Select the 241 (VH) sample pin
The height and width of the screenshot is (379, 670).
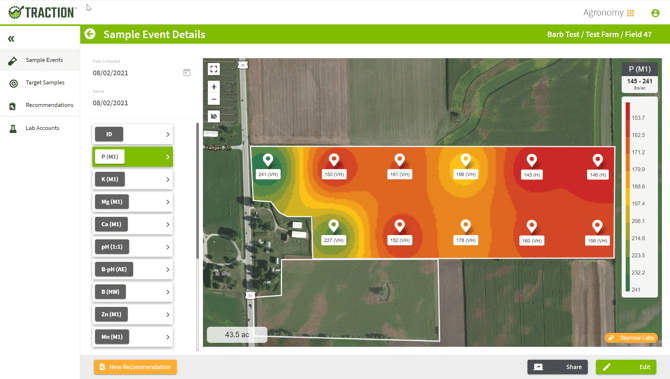pyautogui.click(x=268, y=160)
